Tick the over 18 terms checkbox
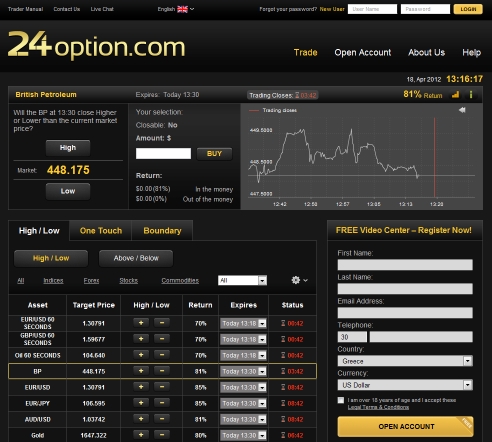 pos(341,400)
